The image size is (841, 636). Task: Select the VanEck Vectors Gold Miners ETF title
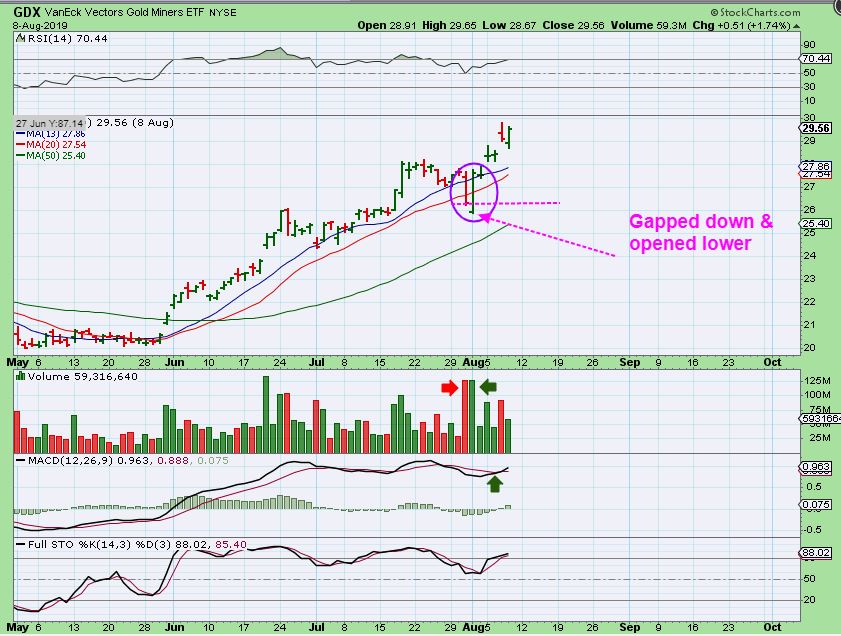click(124, 12)
